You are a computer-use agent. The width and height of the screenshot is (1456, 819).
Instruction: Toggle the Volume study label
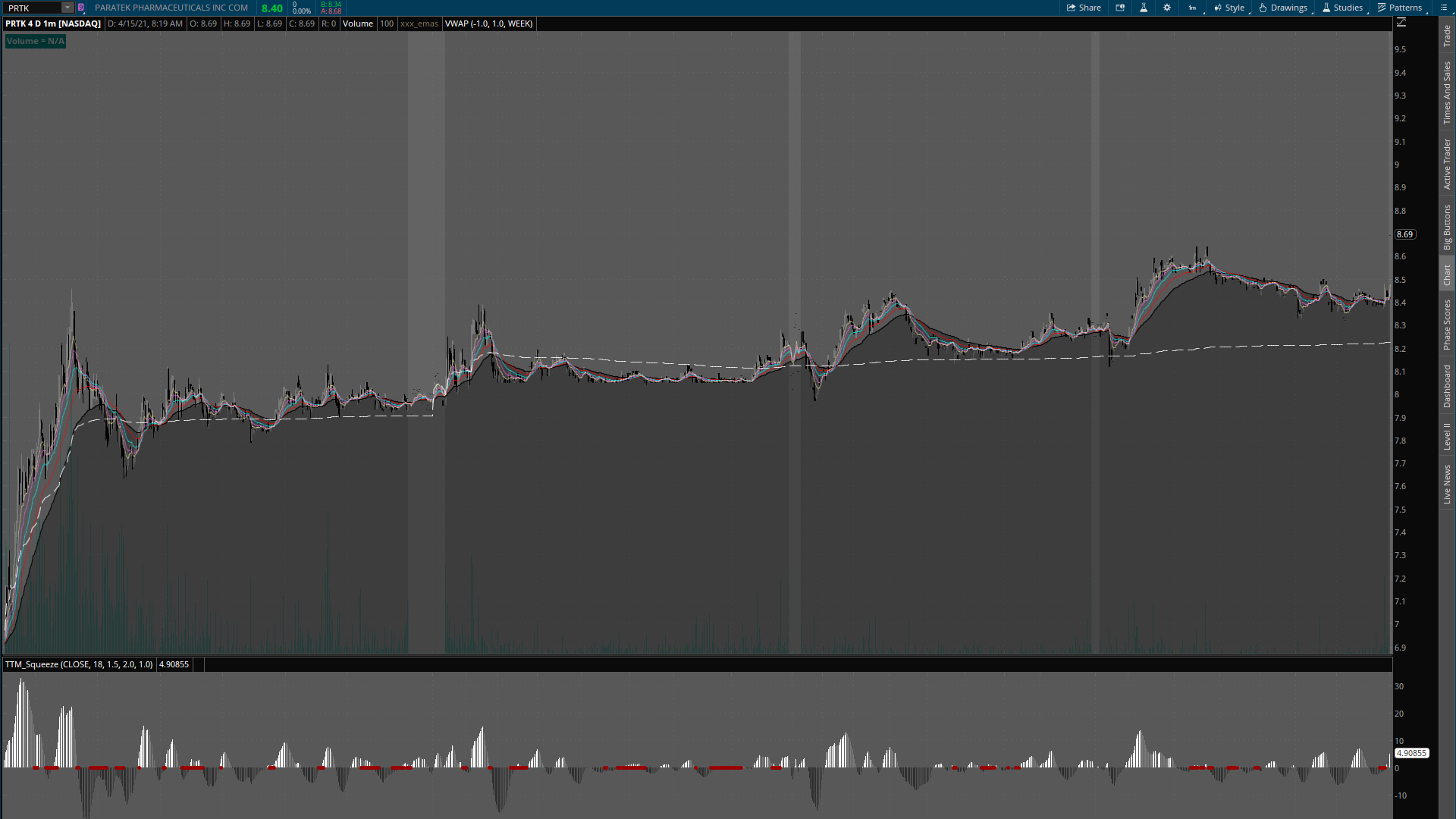[x=357, y=24]
